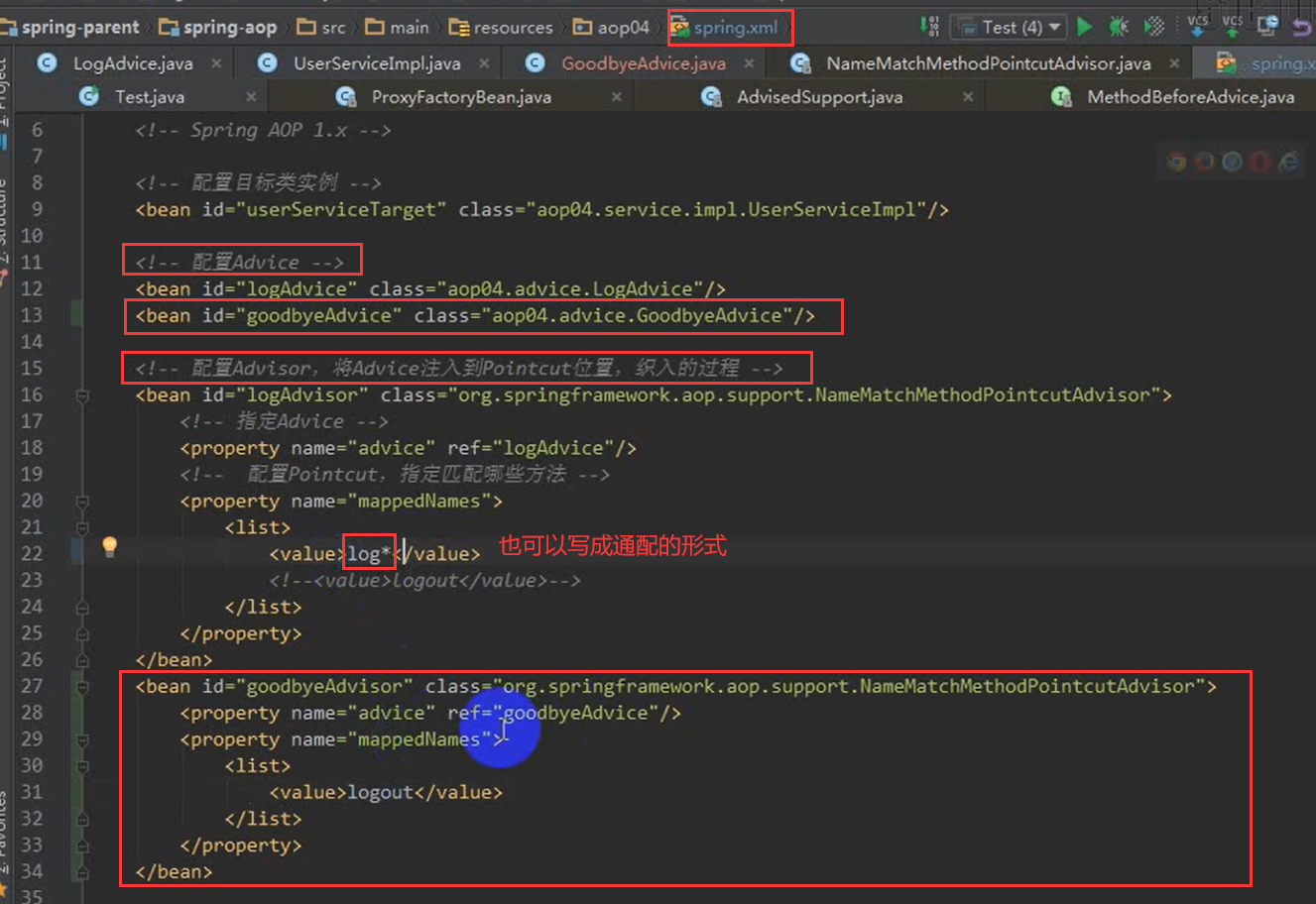Click the purple revert arrow icon
1316x904 pixels.
click(x=1302, y=27)
